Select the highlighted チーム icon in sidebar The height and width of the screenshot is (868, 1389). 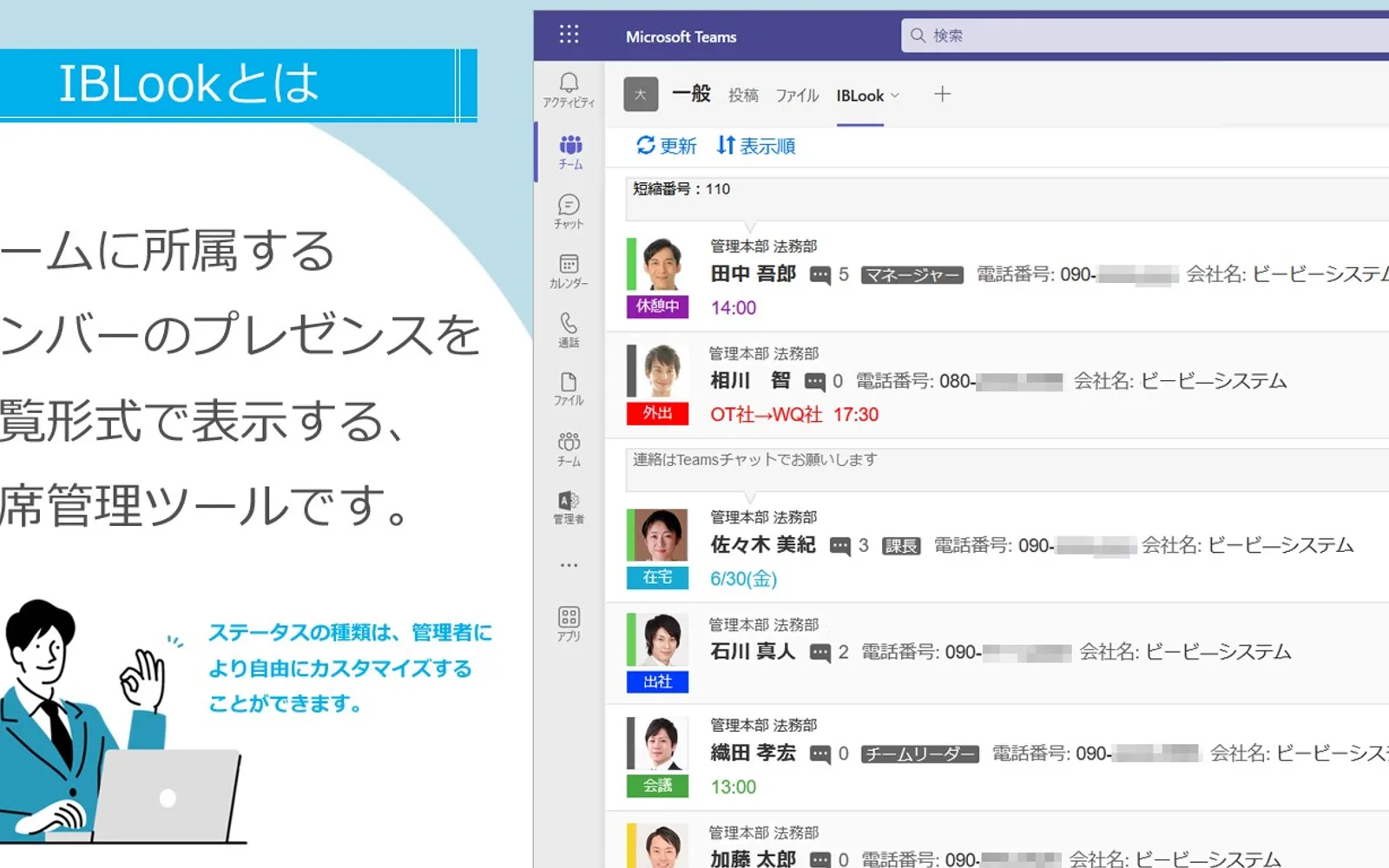click(570, 152)
